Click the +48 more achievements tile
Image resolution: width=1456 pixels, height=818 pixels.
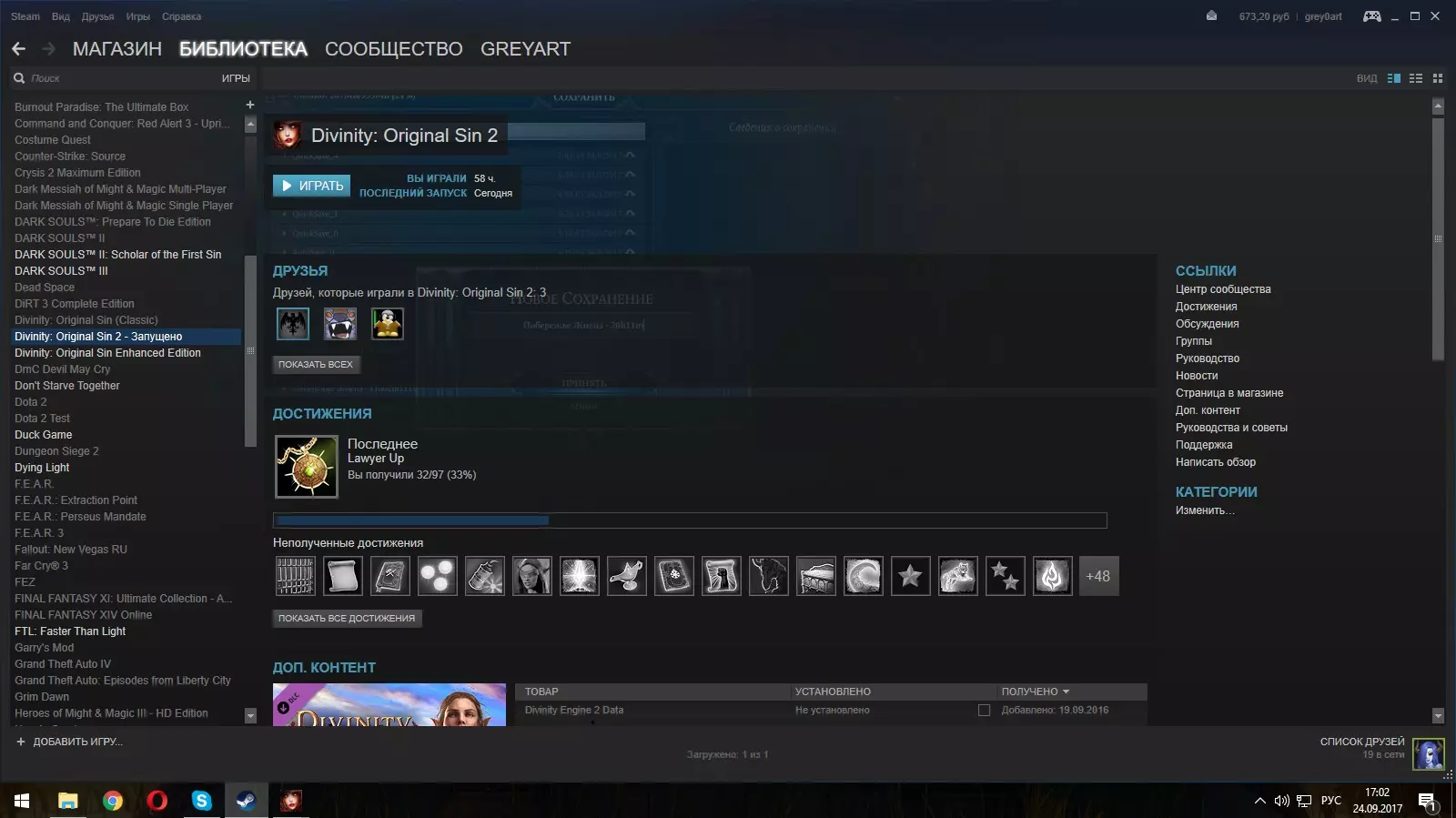click(x=1098, y=576)
